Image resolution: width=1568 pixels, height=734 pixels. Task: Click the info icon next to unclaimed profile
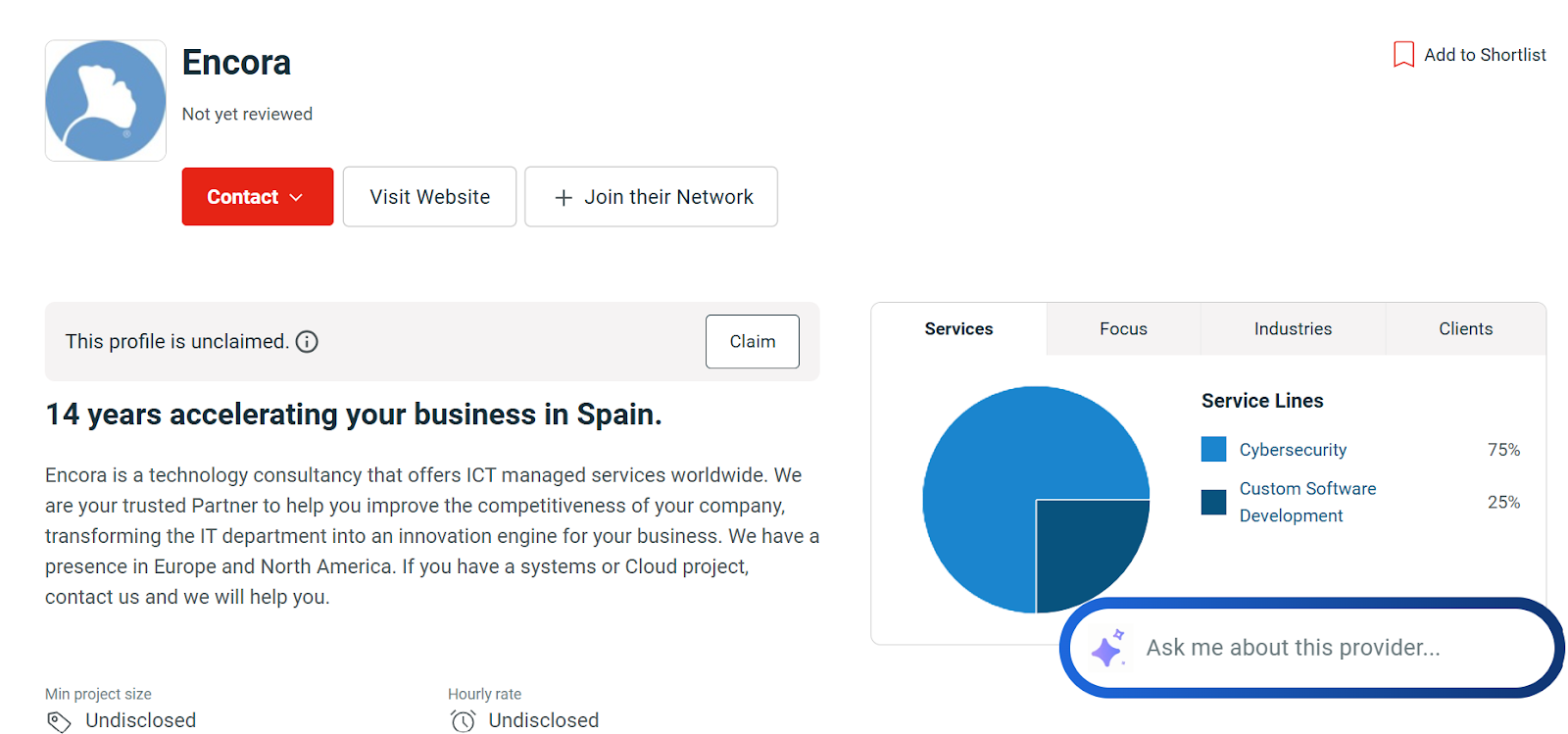(307, 342)
